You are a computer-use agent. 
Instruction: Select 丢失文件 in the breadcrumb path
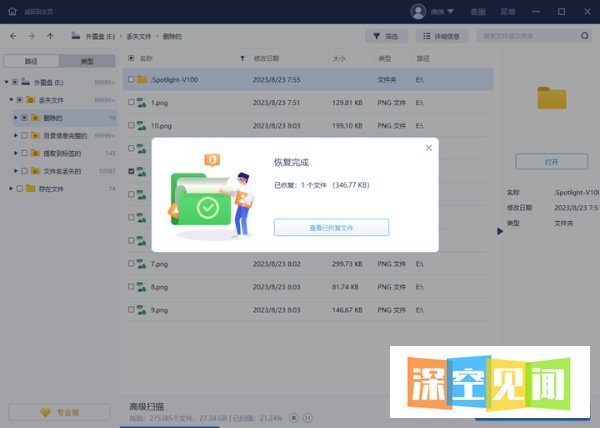tap(139, 36)
